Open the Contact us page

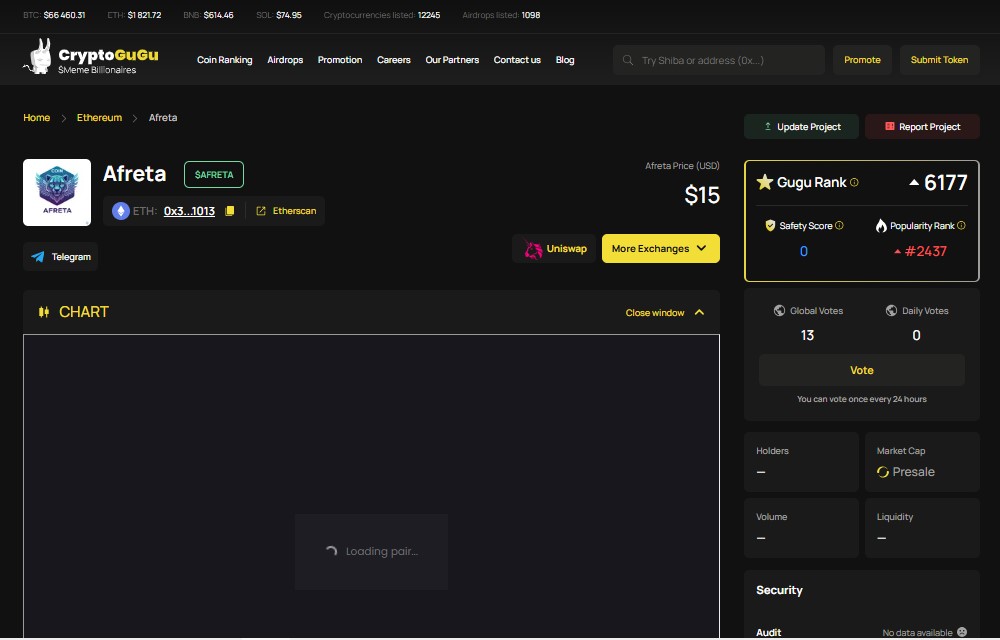[517, 60]
